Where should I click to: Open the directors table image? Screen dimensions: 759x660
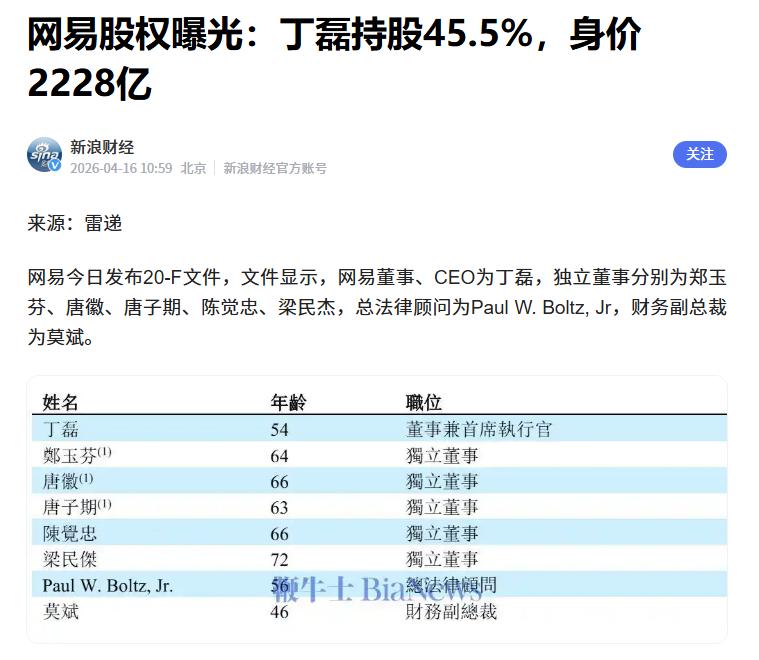(377, 509)
